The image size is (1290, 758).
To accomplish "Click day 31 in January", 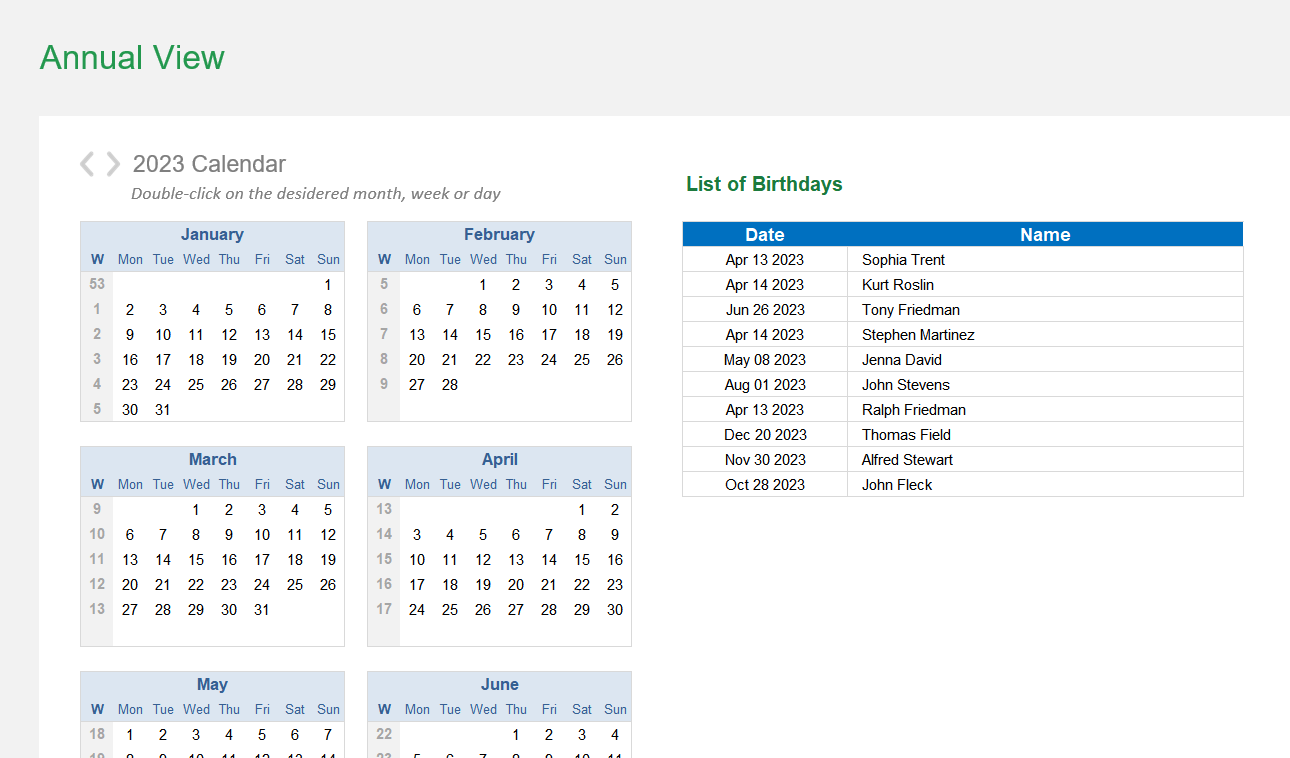I will tap(162, 409).
